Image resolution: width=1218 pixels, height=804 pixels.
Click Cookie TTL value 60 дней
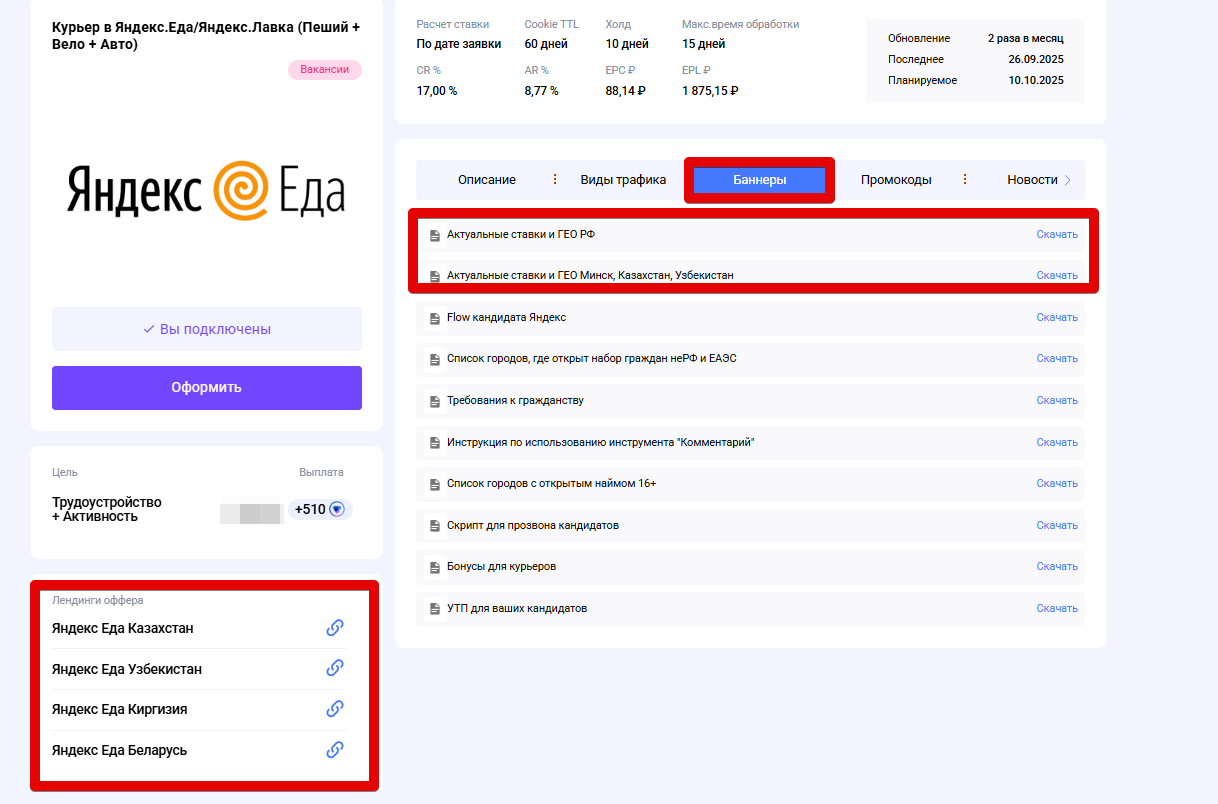[546, 44]
